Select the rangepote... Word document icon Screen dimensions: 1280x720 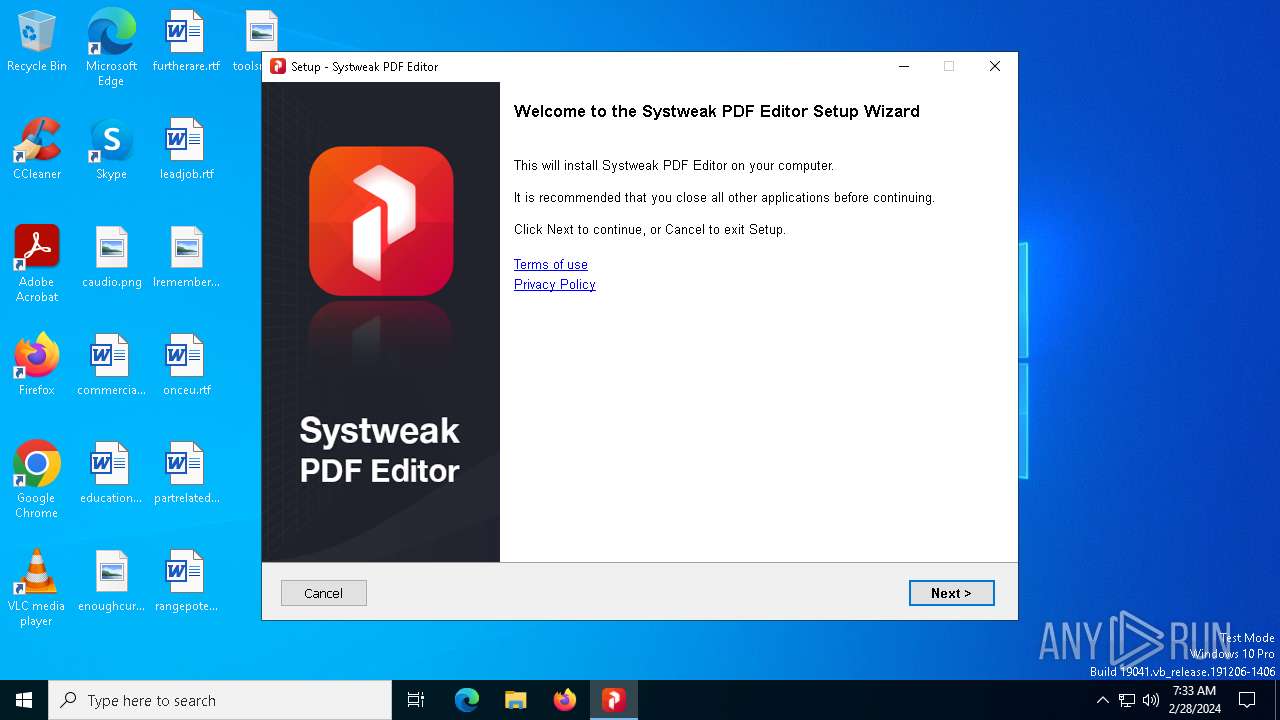click(186, 581)
